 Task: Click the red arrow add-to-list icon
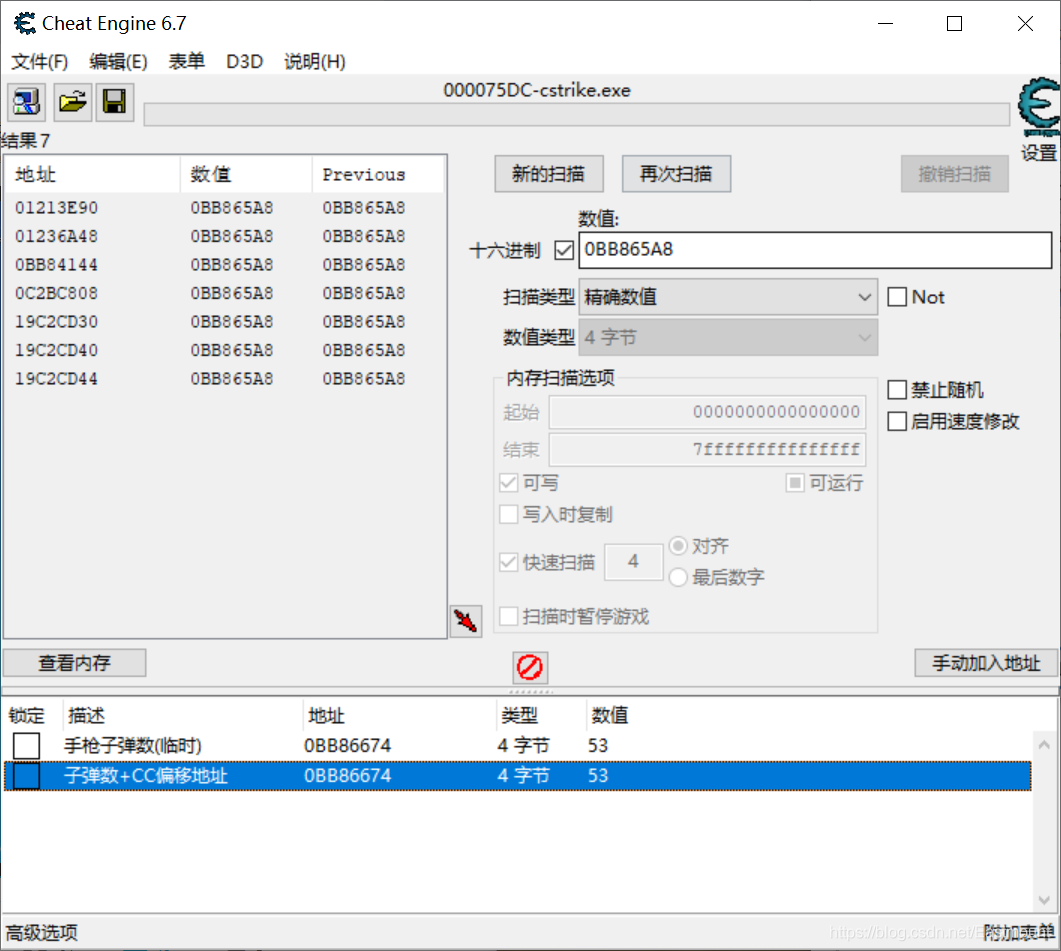pos(466,621)
